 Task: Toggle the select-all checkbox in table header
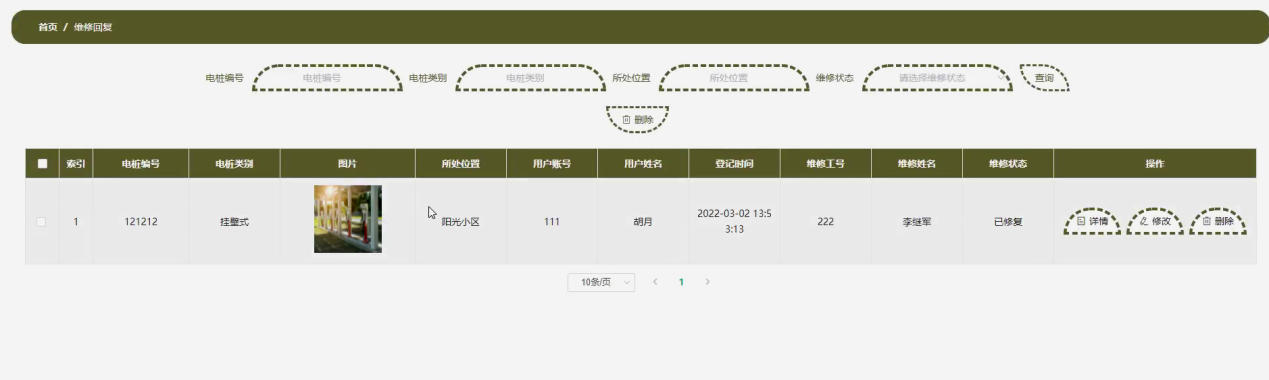pos(42,164)
